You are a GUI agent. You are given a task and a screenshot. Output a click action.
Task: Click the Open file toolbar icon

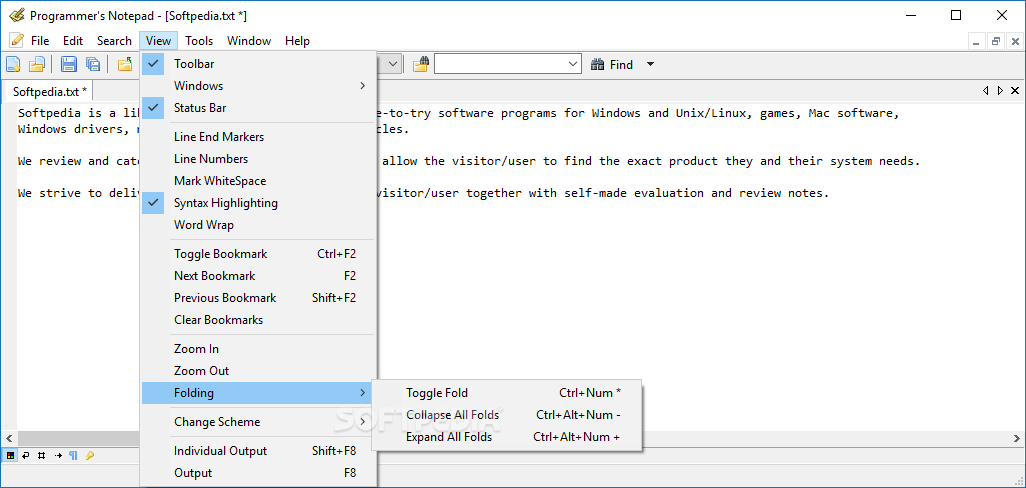coord(37,64)
